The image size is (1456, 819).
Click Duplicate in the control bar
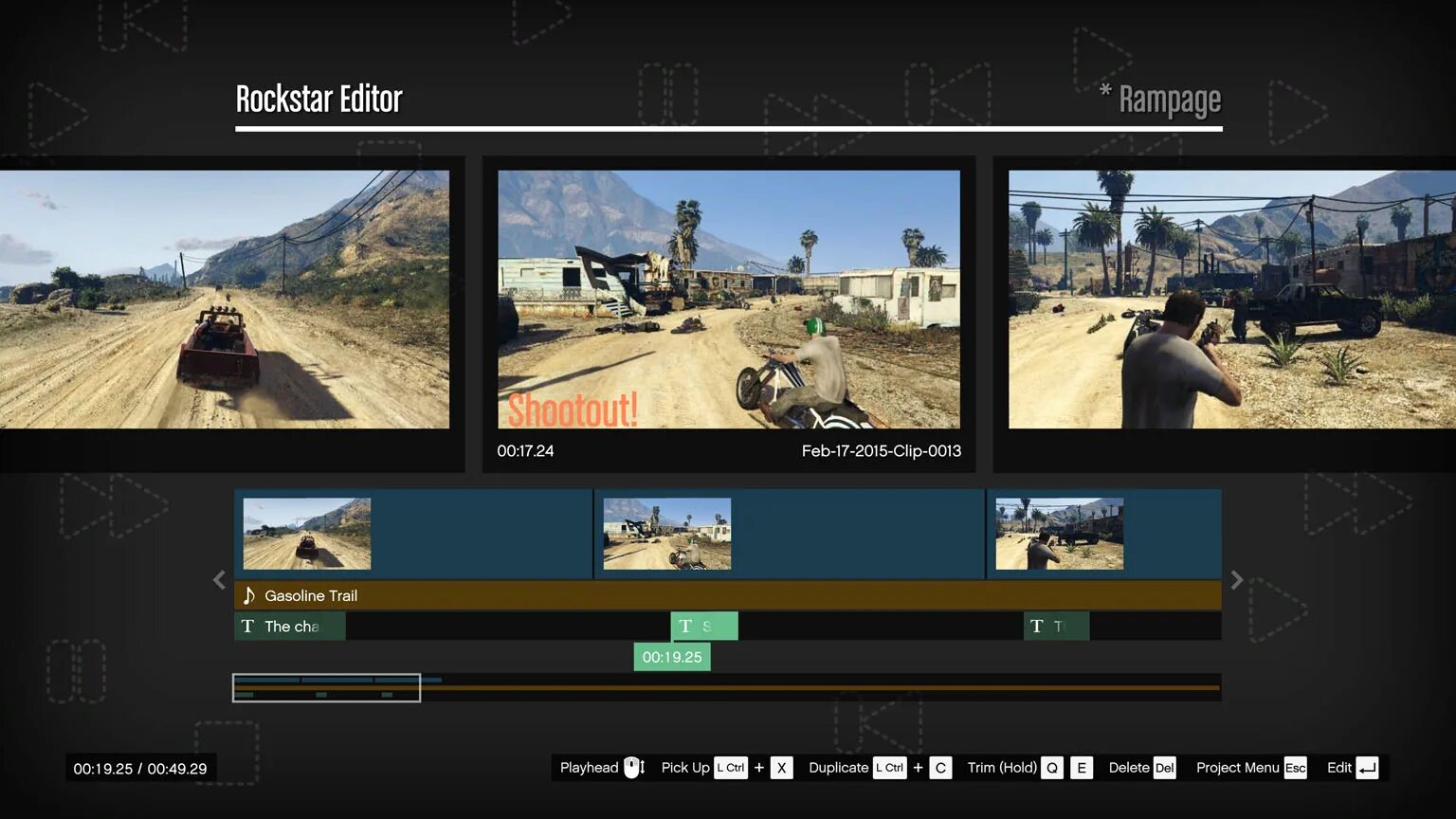click(838, 768)
